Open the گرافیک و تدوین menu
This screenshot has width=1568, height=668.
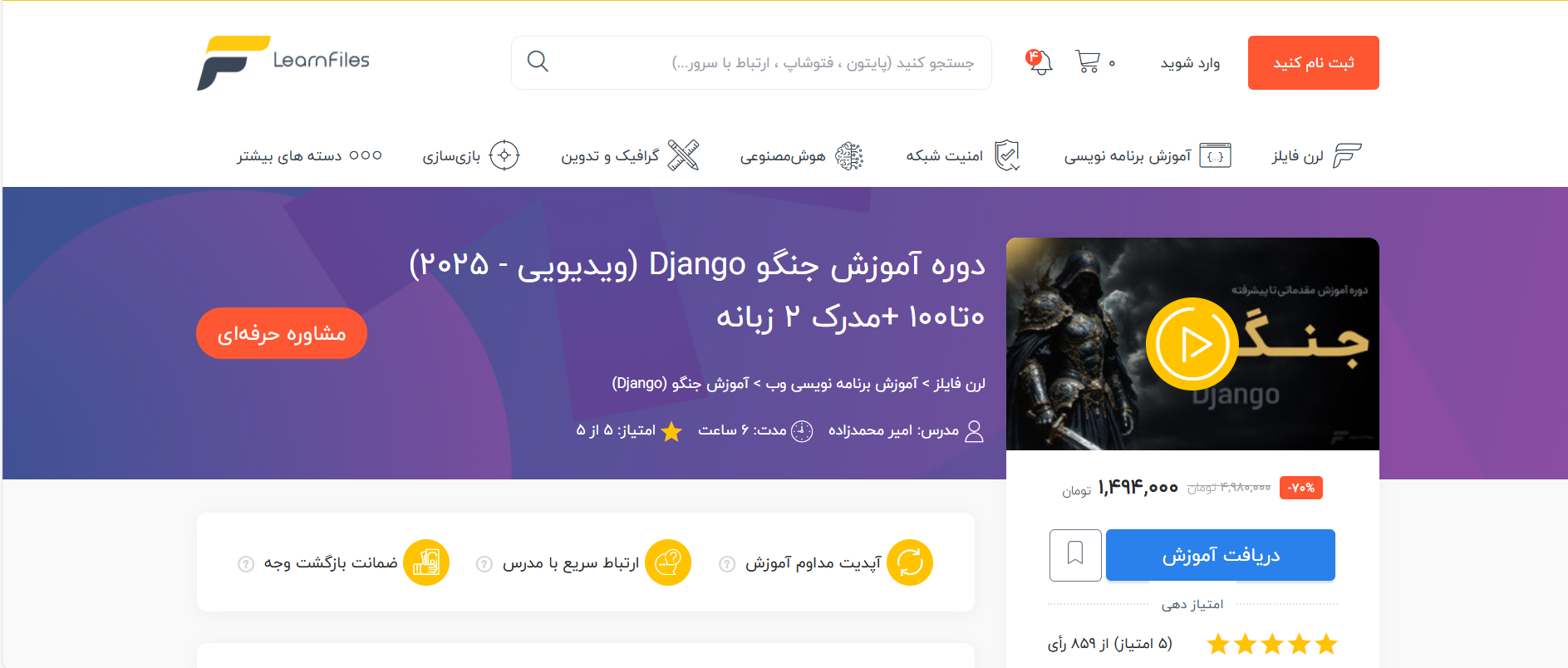(x=610, y=156)
